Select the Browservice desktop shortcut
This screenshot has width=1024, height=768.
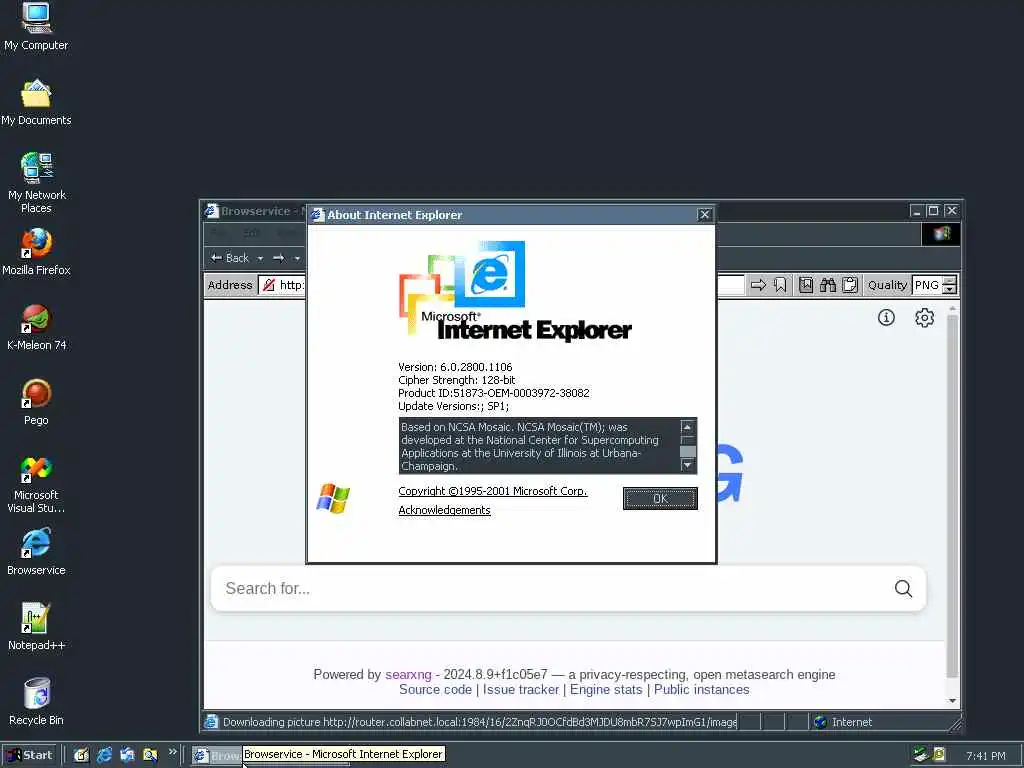[x=36, y=552]
